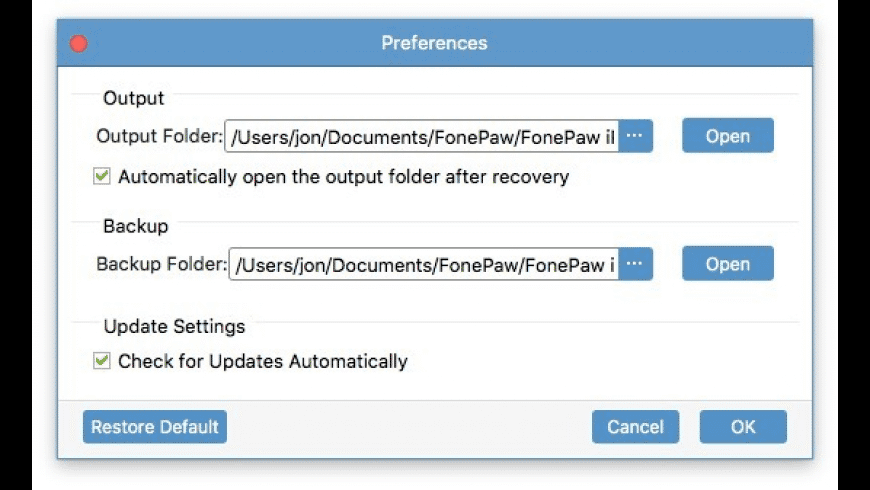
Task: Open the output folder with Open button
Action: tap(727, 136)
